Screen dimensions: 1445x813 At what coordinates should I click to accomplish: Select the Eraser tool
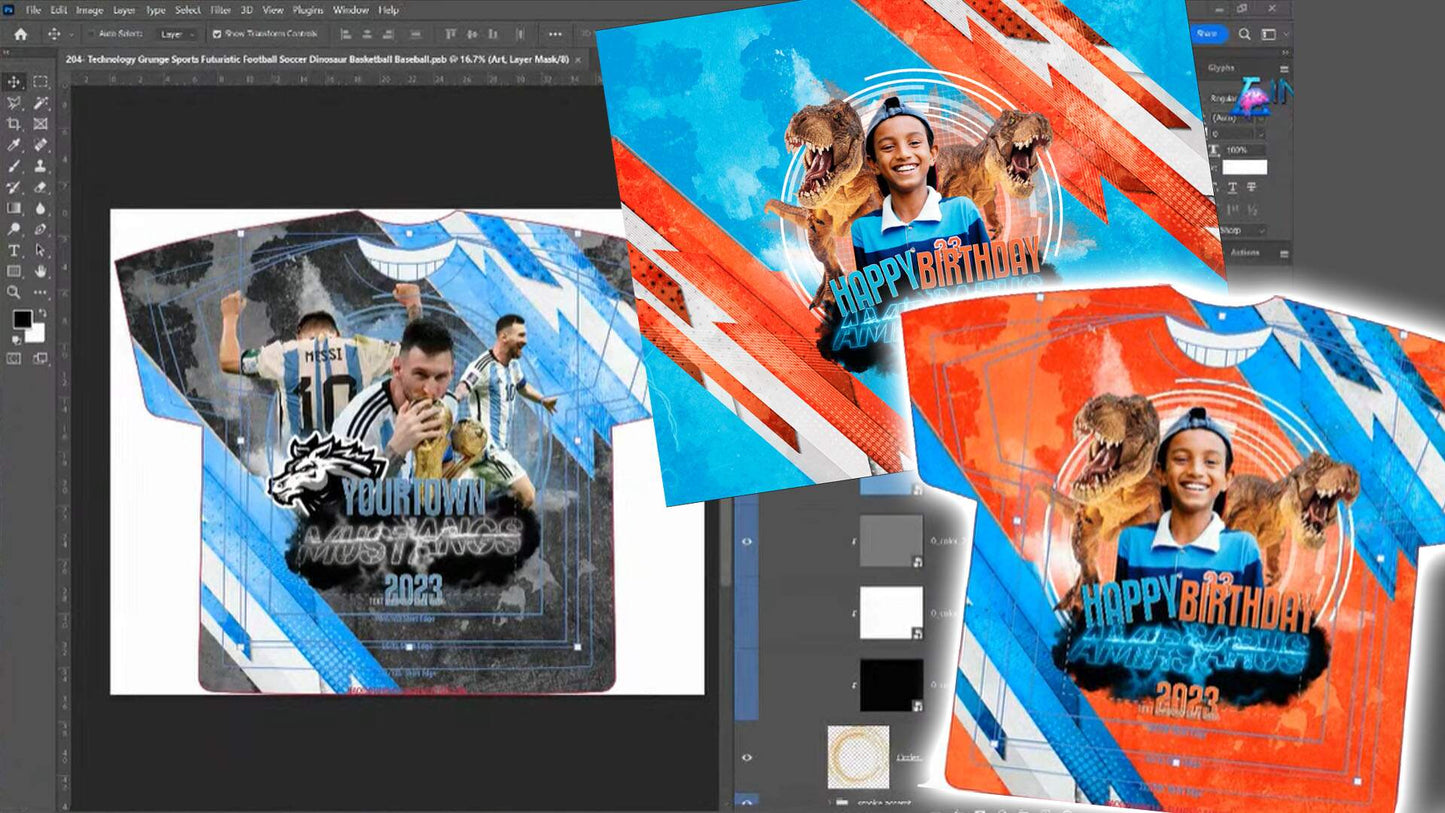point(40,187)
